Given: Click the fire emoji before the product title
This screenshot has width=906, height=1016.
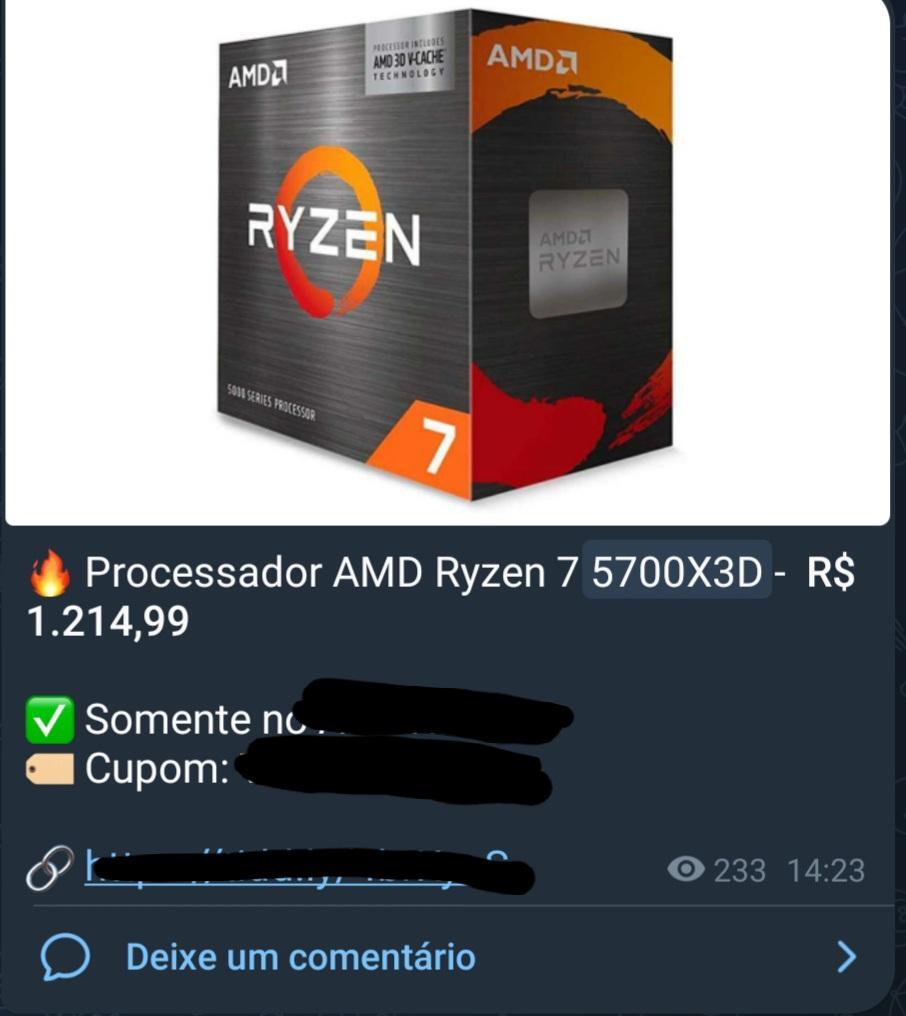Looking at the screenshot, I should pyautogui.click(x=49, y=573).
